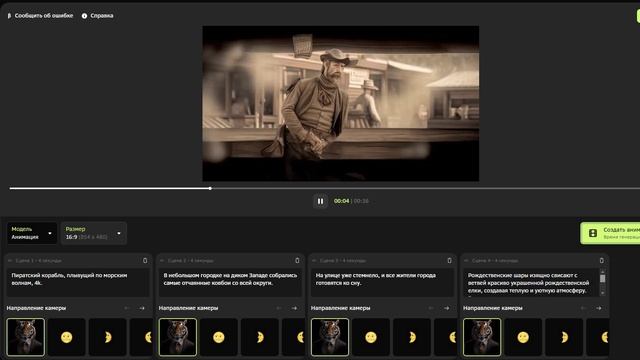This screenshot has height=360, width=640.
Task: Select the tiger camera thumbnail in Сцена 2
Action: point(178,337)
